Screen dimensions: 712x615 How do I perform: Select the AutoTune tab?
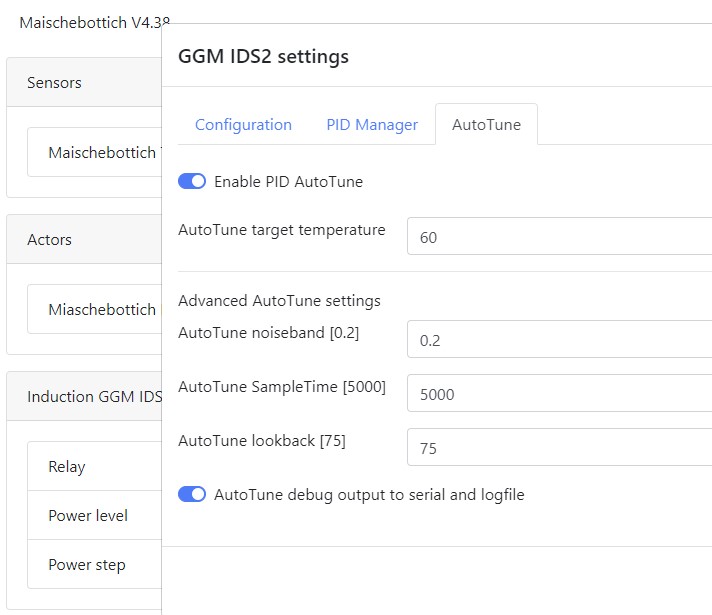[486, 125]
